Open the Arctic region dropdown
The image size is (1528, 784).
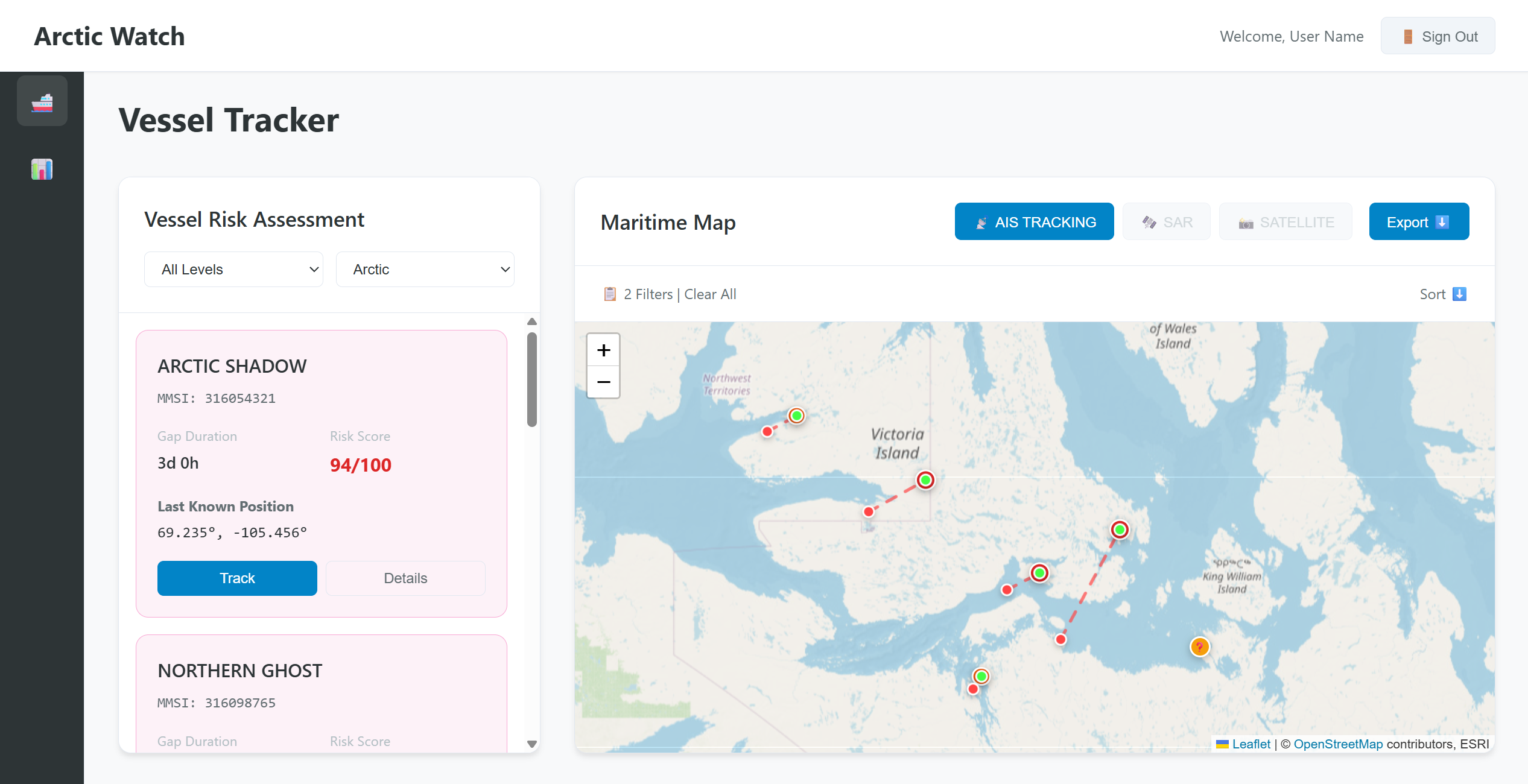coord(425,270)
